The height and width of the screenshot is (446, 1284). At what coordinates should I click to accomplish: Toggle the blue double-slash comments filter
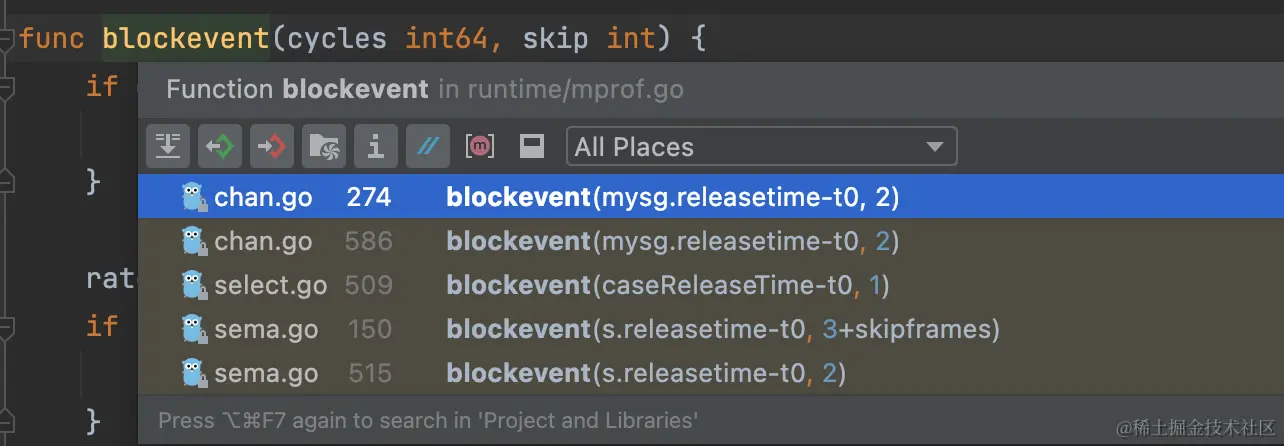(428, 147)
